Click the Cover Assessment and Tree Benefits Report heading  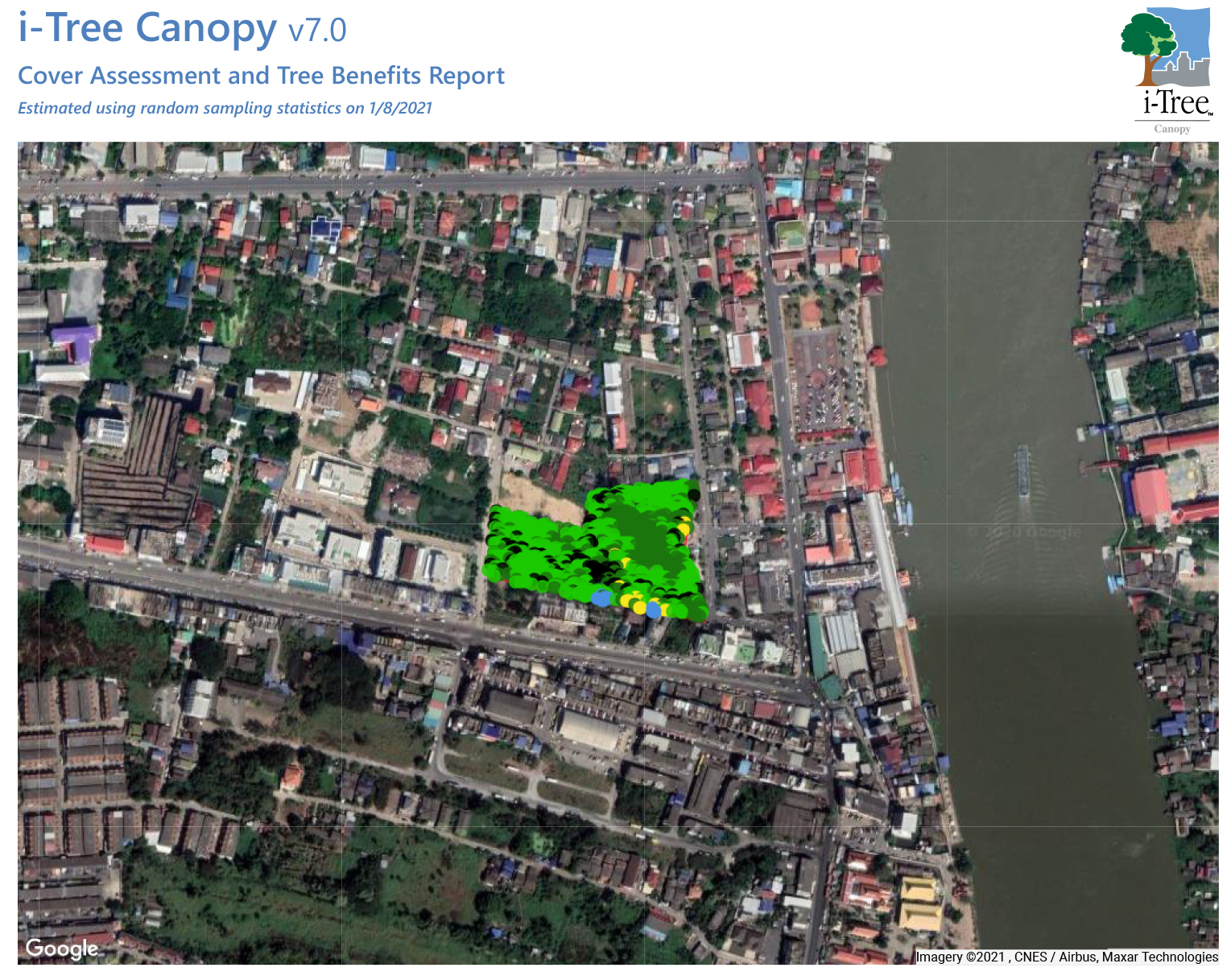(x=261, y=76)
